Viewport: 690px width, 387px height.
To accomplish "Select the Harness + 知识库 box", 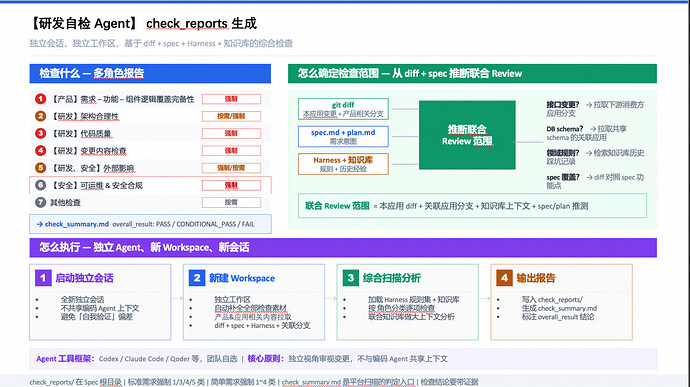I will [x=343, y=164].
